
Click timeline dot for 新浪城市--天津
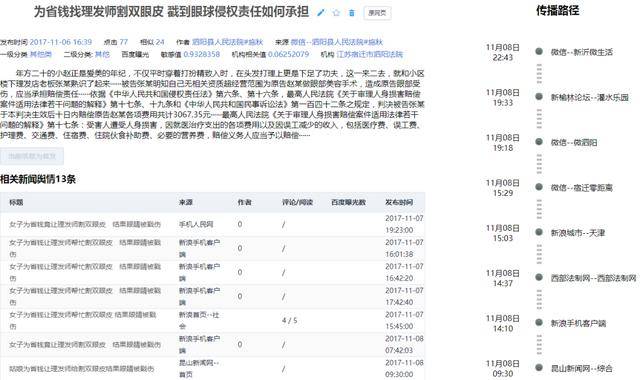[539, 232]
